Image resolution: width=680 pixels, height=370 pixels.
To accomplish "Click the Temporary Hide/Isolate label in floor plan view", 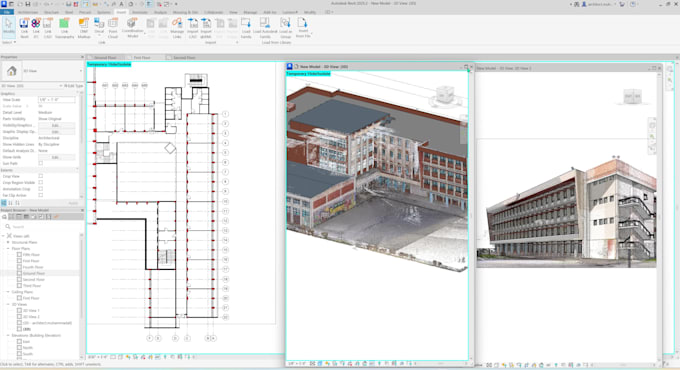I will pos(109,64).
